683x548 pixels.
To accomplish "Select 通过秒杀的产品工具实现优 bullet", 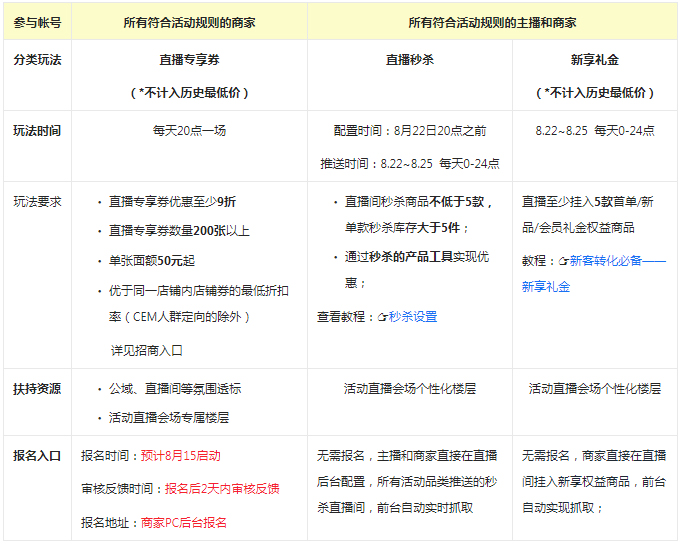I will coord(417,257).
